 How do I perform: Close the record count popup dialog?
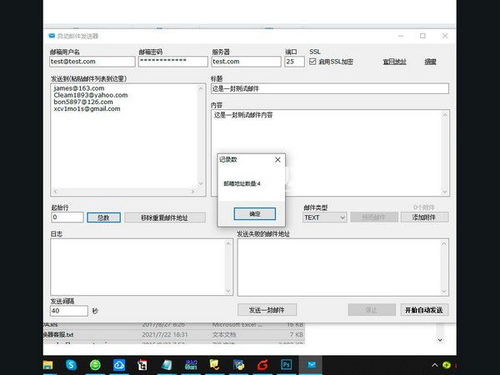278,160
